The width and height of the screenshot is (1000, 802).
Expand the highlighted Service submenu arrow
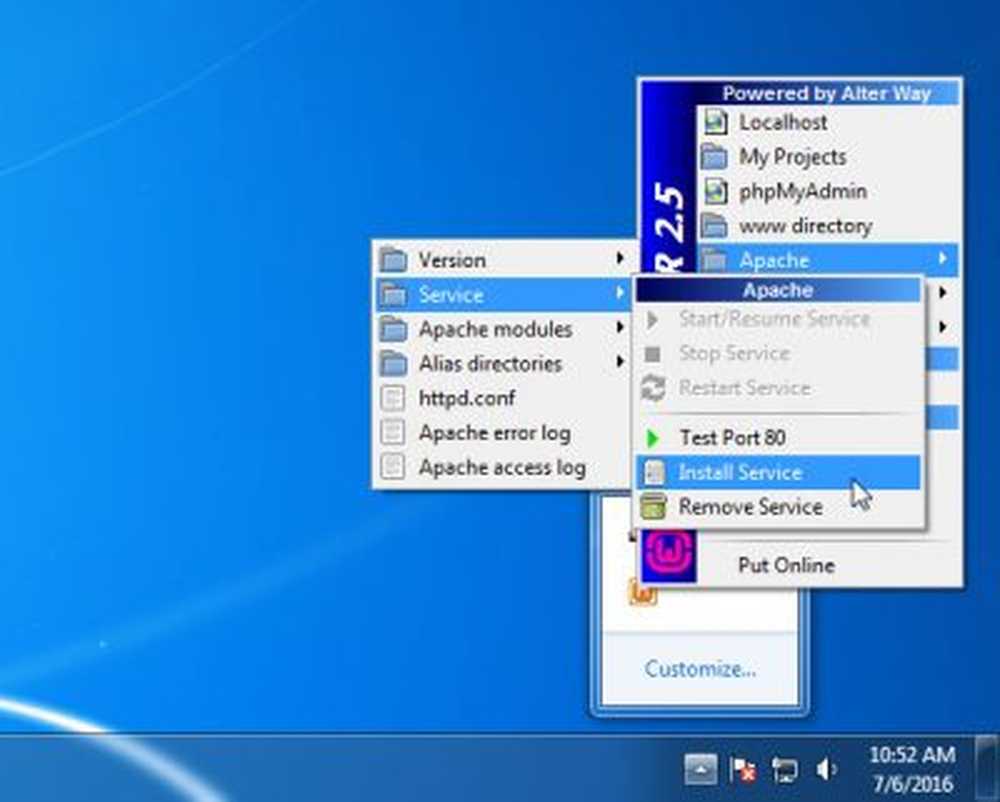click(x=620, y=292)
